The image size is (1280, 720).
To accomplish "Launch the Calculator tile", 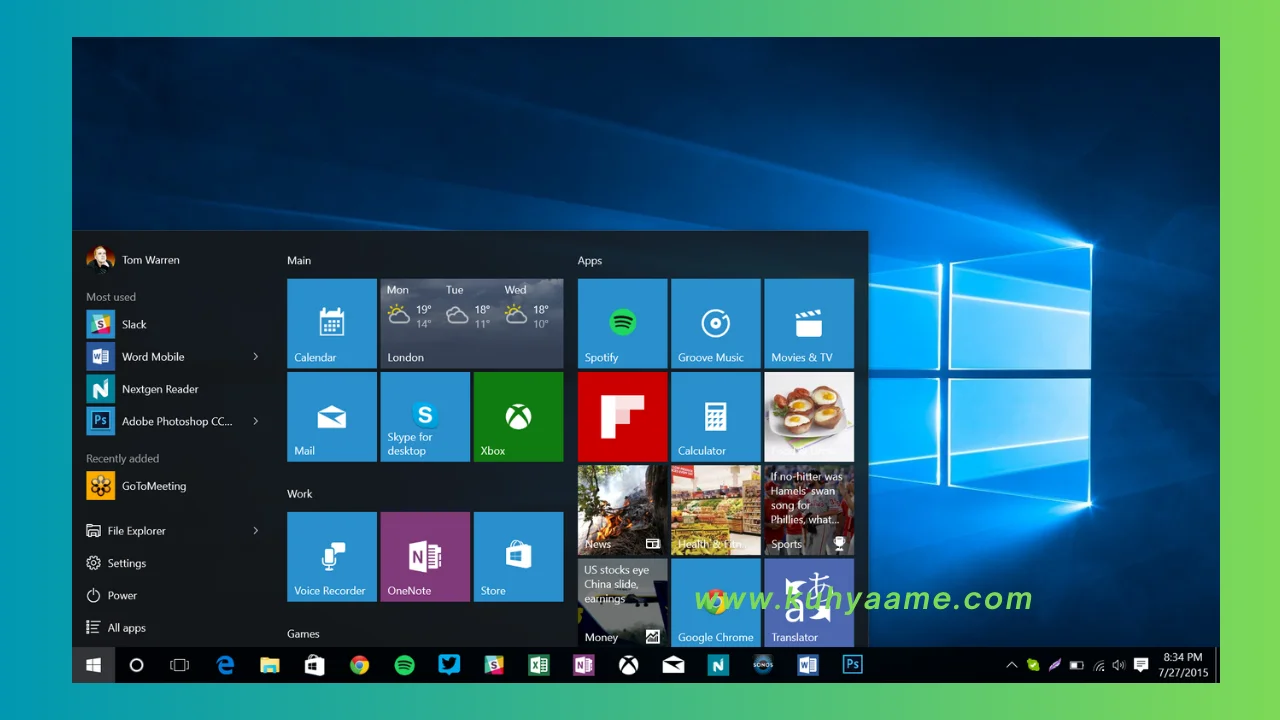I will coord(716,417).
